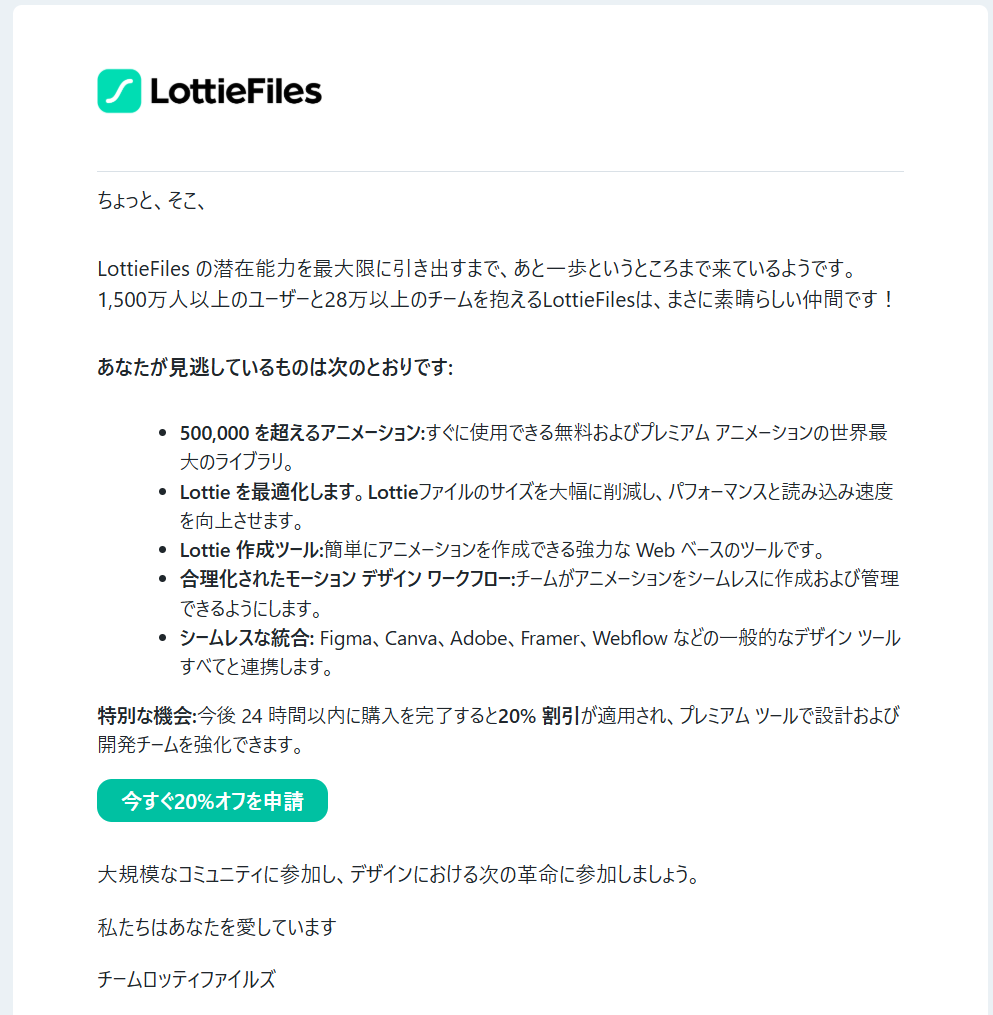Image resolution: width=993 pixels, height=1015 pixels.
Task: Click the heading あなたが見逃しているものは次のとおりです
Action: [275, 368]
